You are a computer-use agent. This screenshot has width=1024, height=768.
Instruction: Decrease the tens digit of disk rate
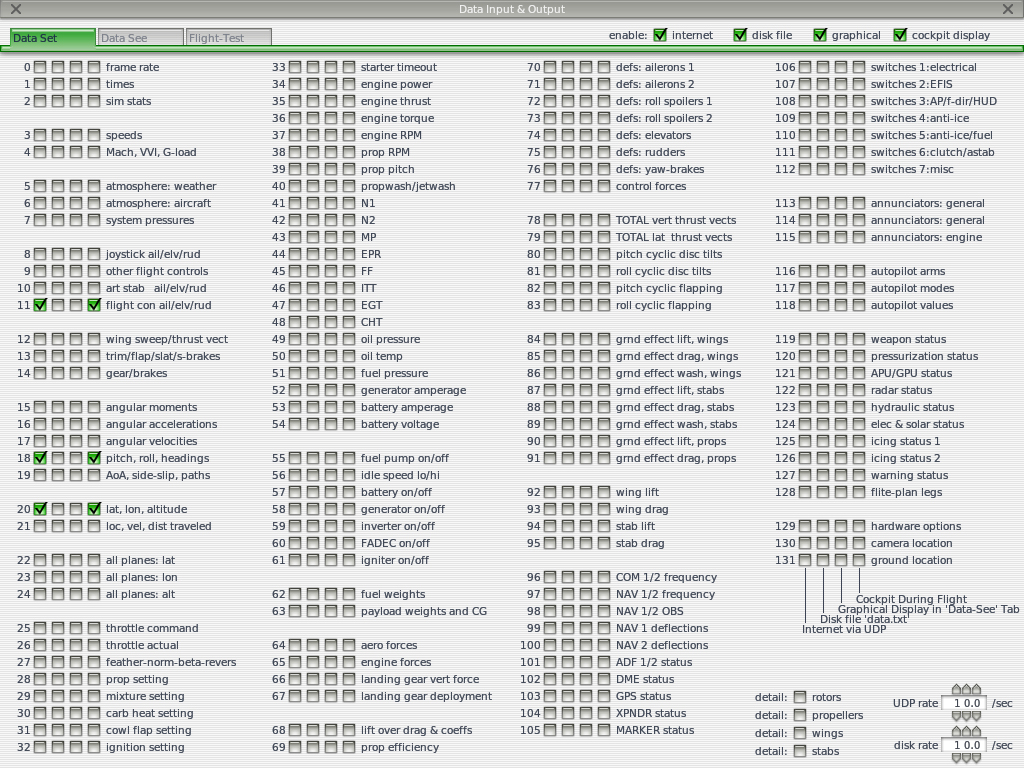[x=957, y=758]
